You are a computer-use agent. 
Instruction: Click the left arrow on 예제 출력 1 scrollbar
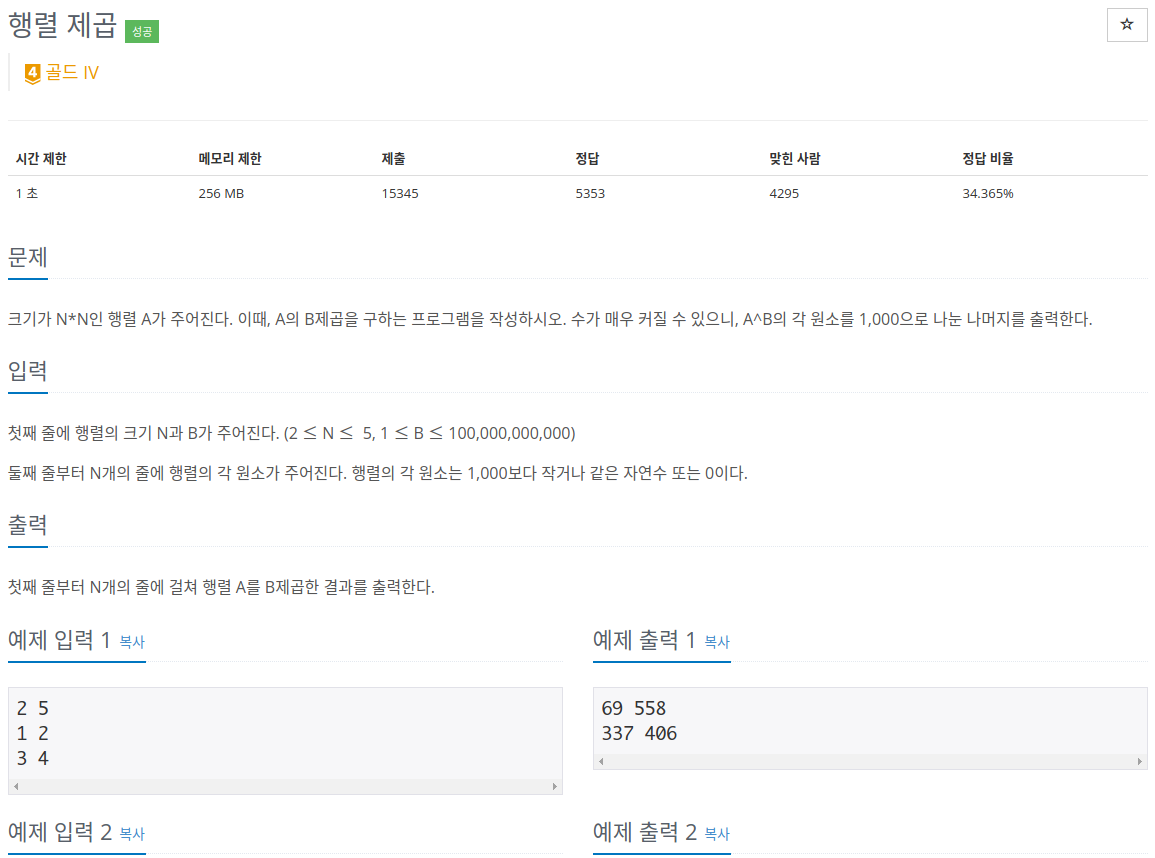600,763
